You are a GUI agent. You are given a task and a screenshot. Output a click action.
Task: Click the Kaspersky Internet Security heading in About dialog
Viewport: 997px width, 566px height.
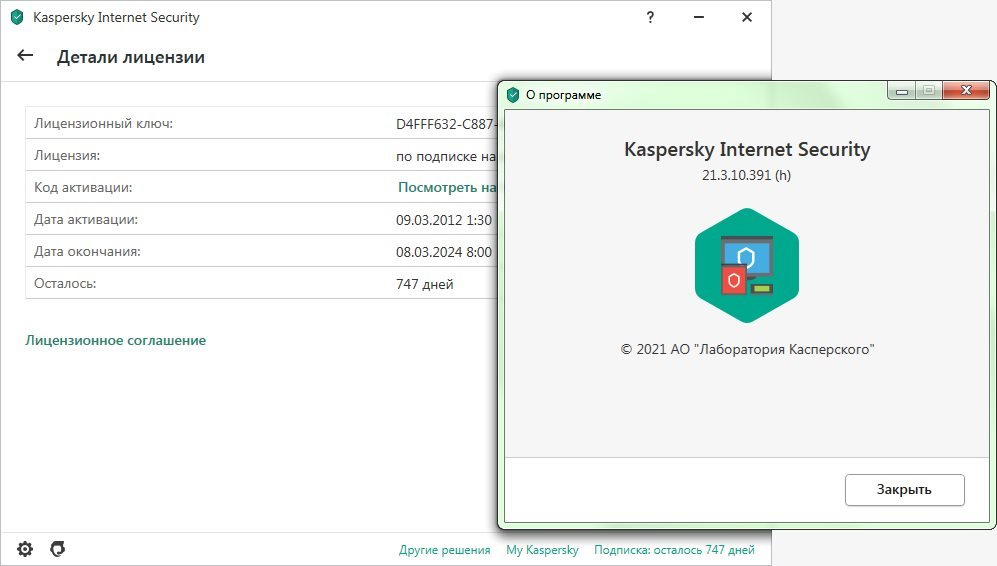click(747, 149)
